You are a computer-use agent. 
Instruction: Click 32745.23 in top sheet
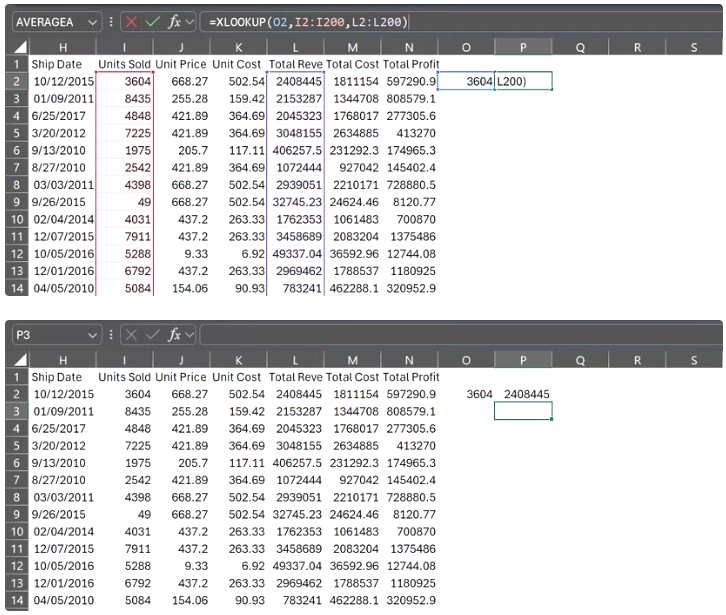pyautogui.click(x=297, y=202)
